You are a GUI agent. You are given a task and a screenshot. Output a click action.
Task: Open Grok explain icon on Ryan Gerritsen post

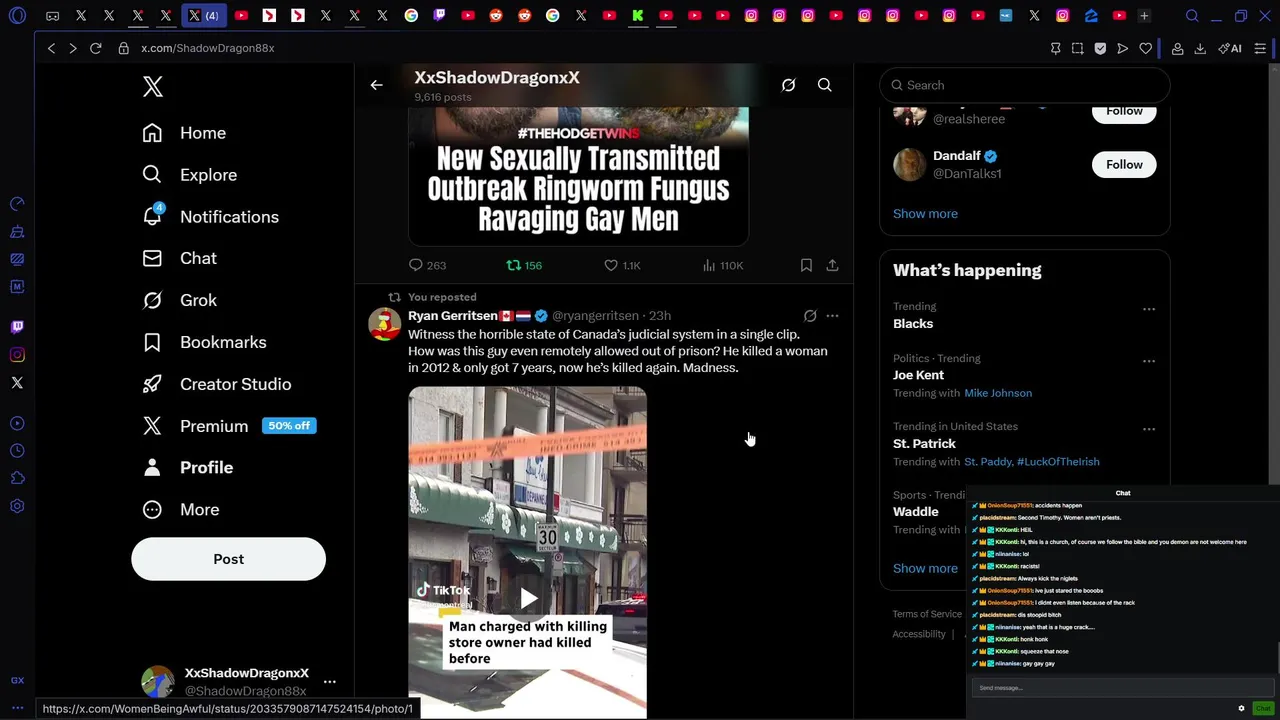810,316
